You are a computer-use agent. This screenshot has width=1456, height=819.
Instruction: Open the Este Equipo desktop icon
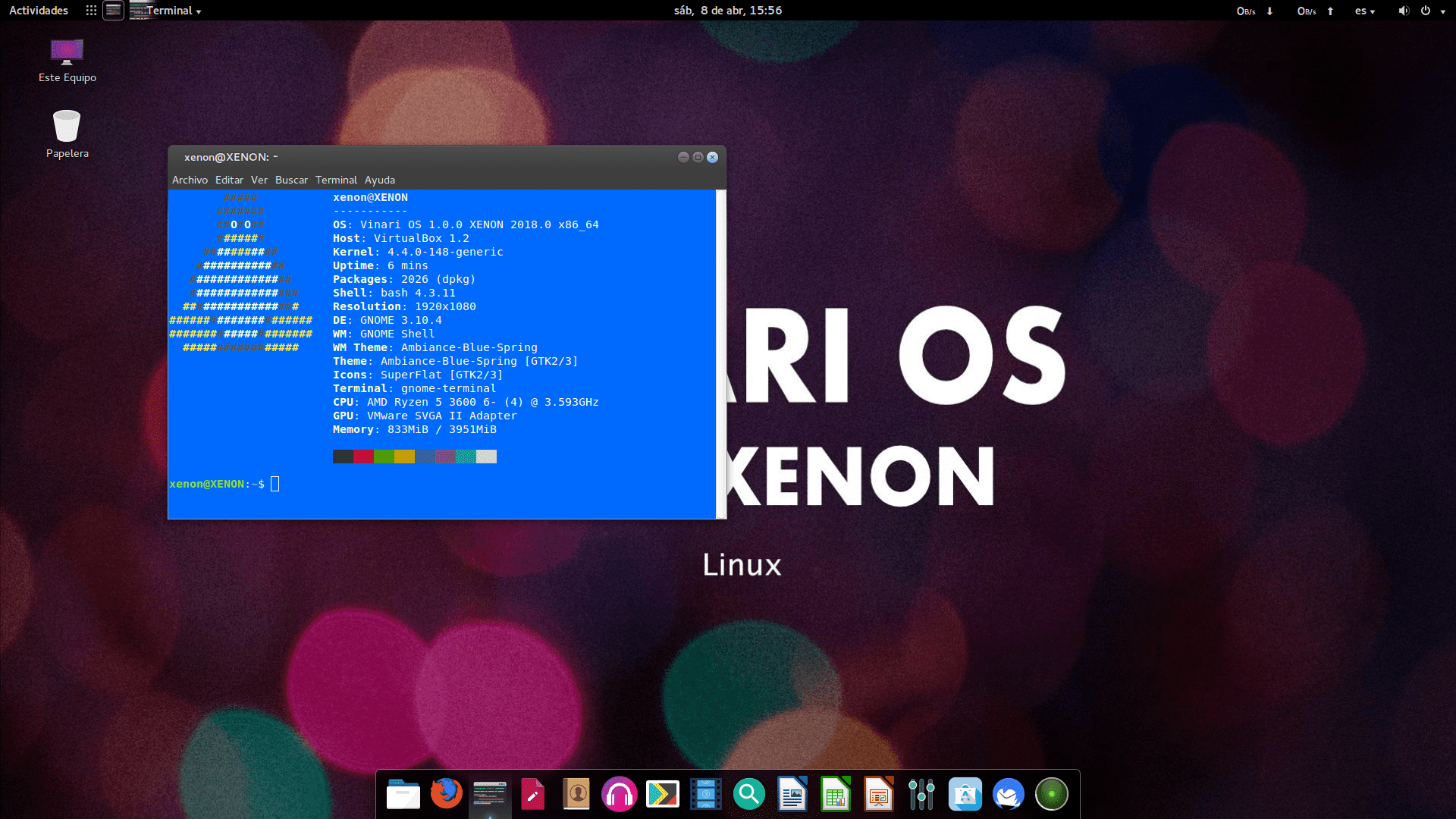click(x=67, y=61)
